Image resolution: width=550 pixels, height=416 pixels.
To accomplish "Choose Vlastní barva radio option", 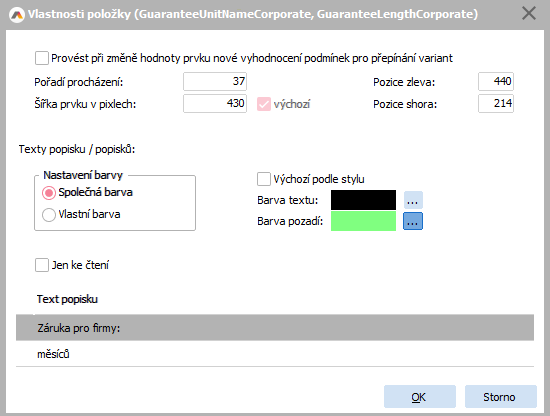I will click(49, 215).
